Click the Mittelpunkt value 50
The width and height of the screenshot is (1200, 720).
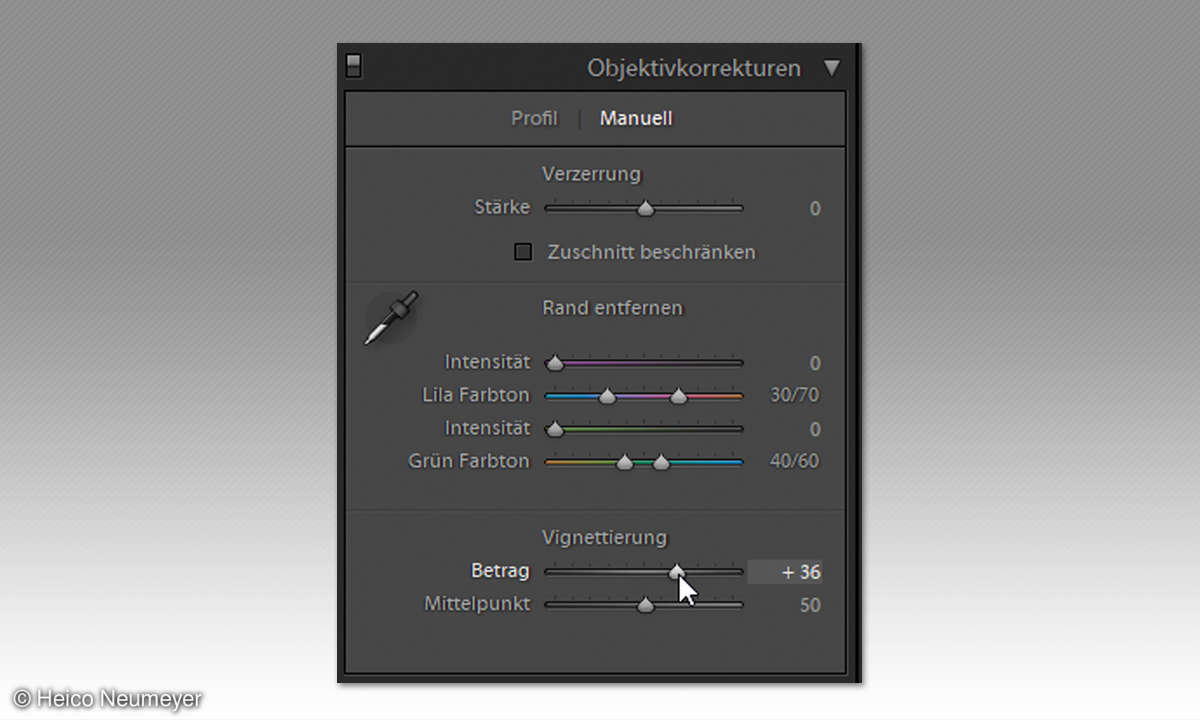click(810, 605)
